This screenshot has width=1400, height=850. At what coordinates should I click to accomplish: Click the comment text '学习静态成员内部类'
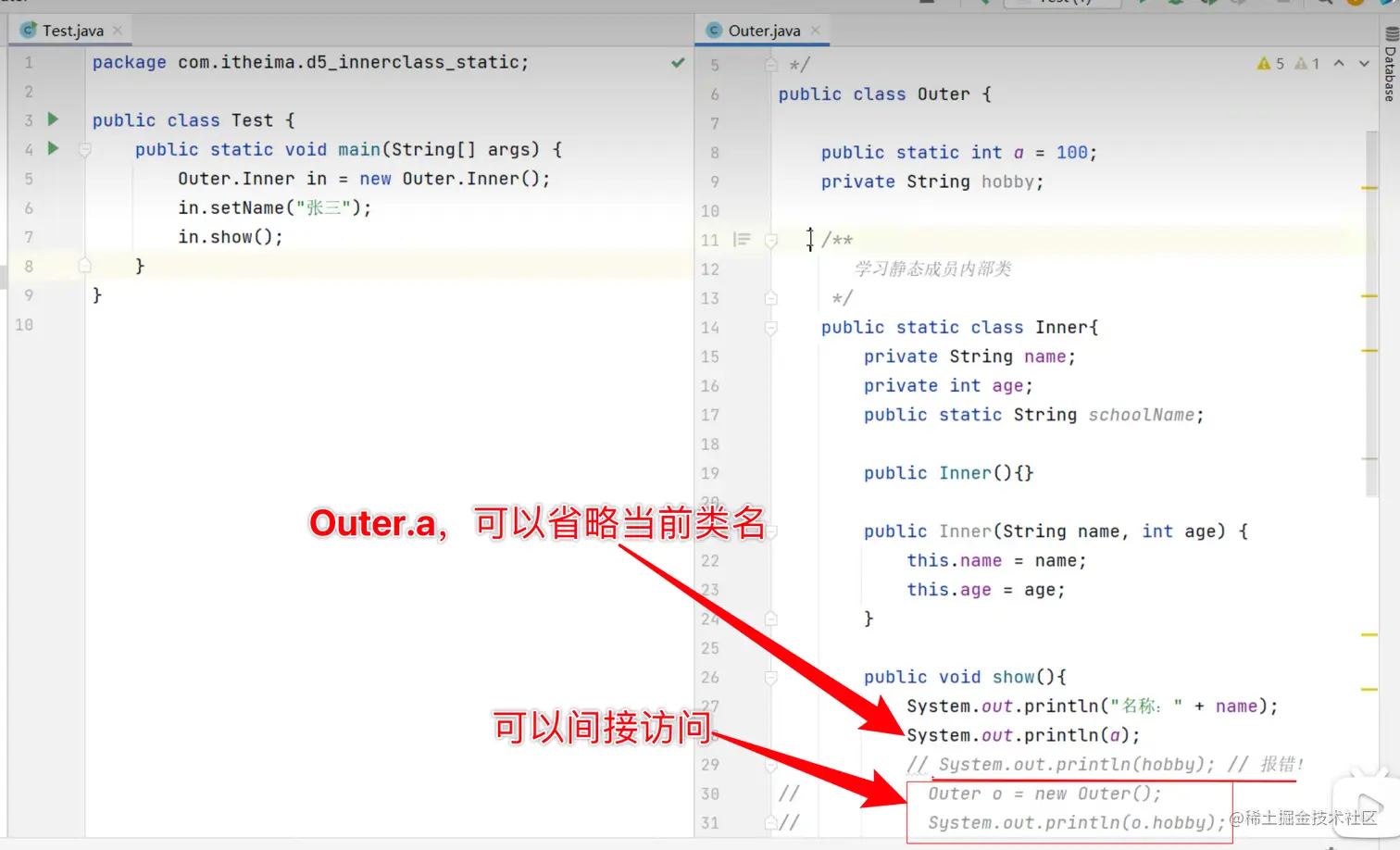pyautogui.click(x=932, y=269)
